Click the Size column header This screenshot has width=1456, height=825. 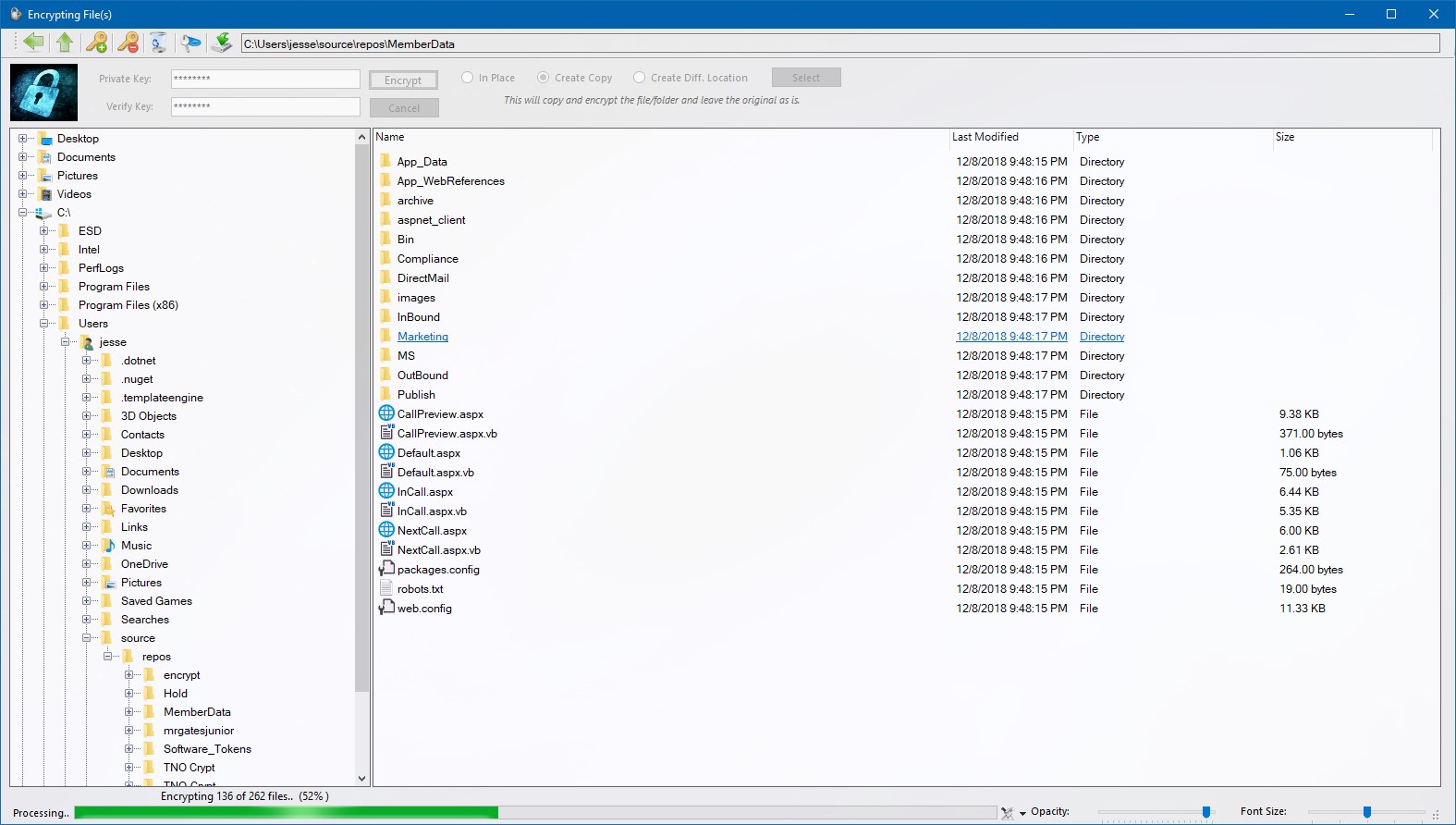click(1353, 137)
